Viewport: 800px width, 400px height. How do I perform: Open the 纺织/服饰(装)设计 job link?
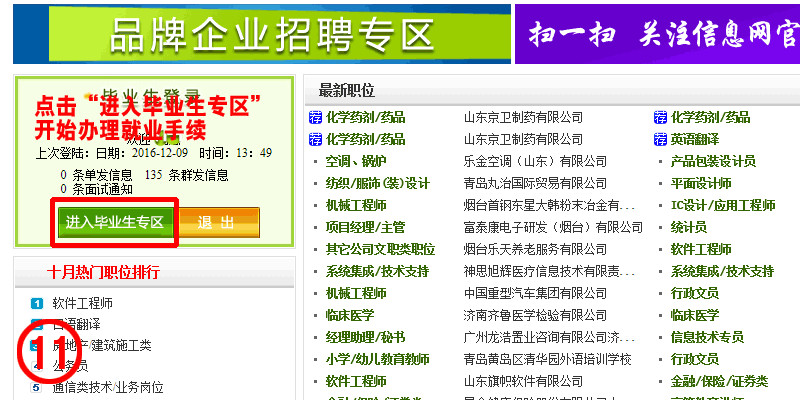[377, 183]
